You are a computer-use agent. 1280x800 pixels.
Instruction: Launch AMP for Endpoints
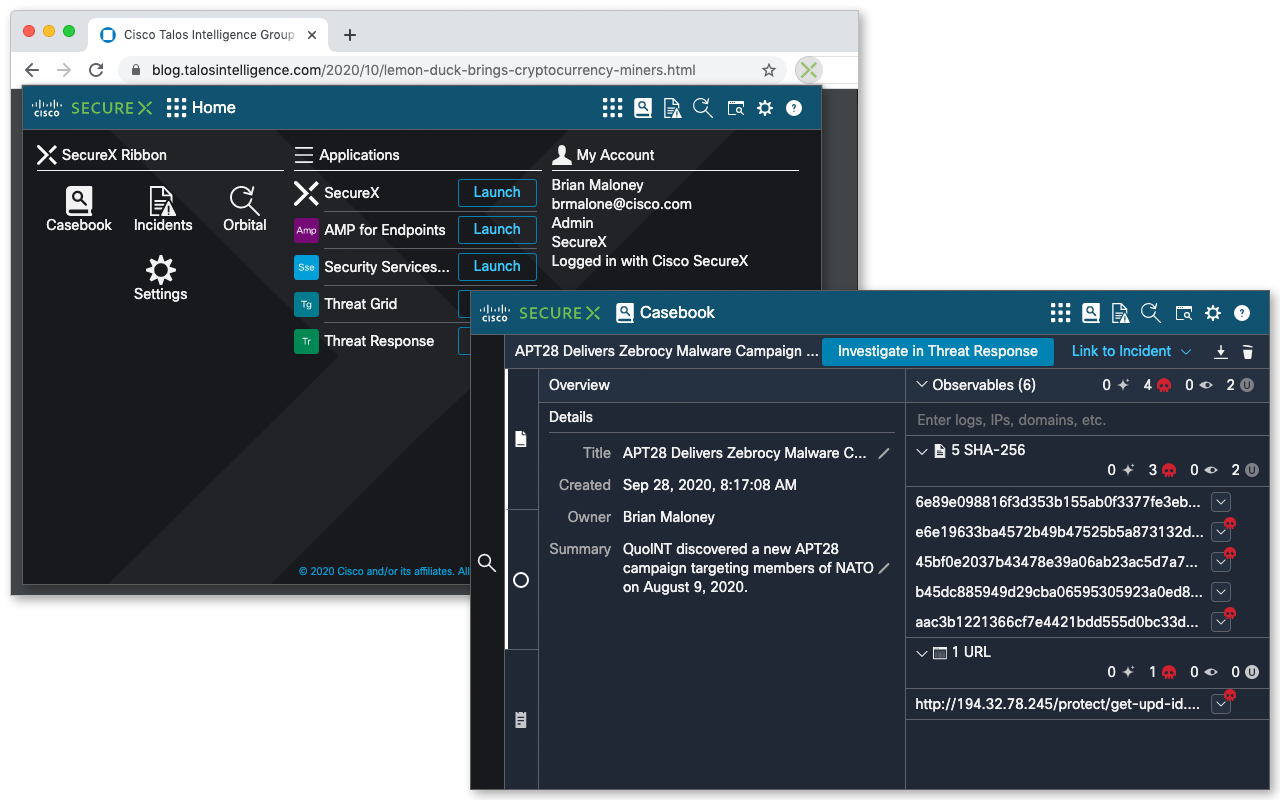point(497,229)
